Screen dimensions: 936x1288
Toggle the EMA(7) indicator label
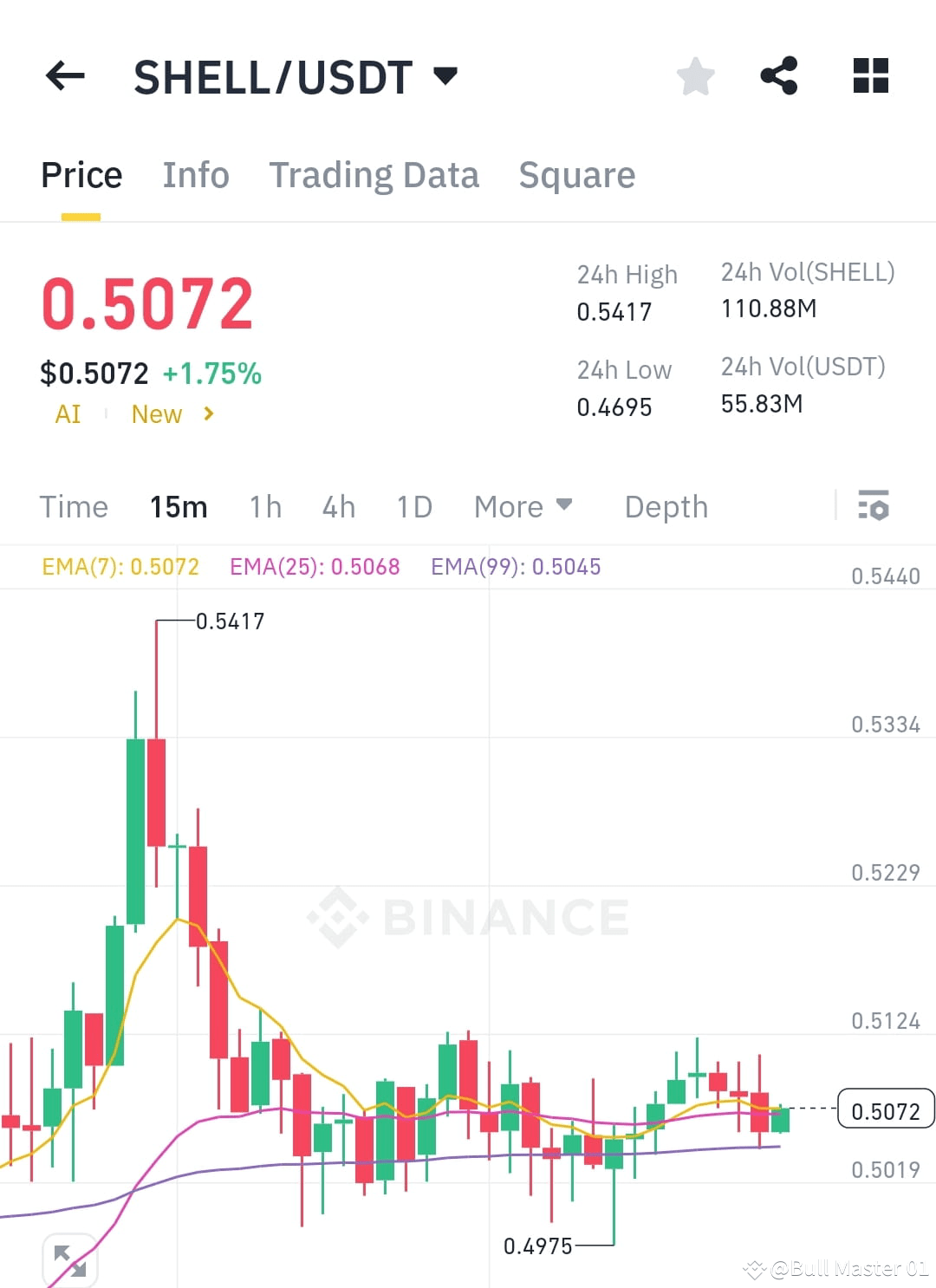(120, 566)
